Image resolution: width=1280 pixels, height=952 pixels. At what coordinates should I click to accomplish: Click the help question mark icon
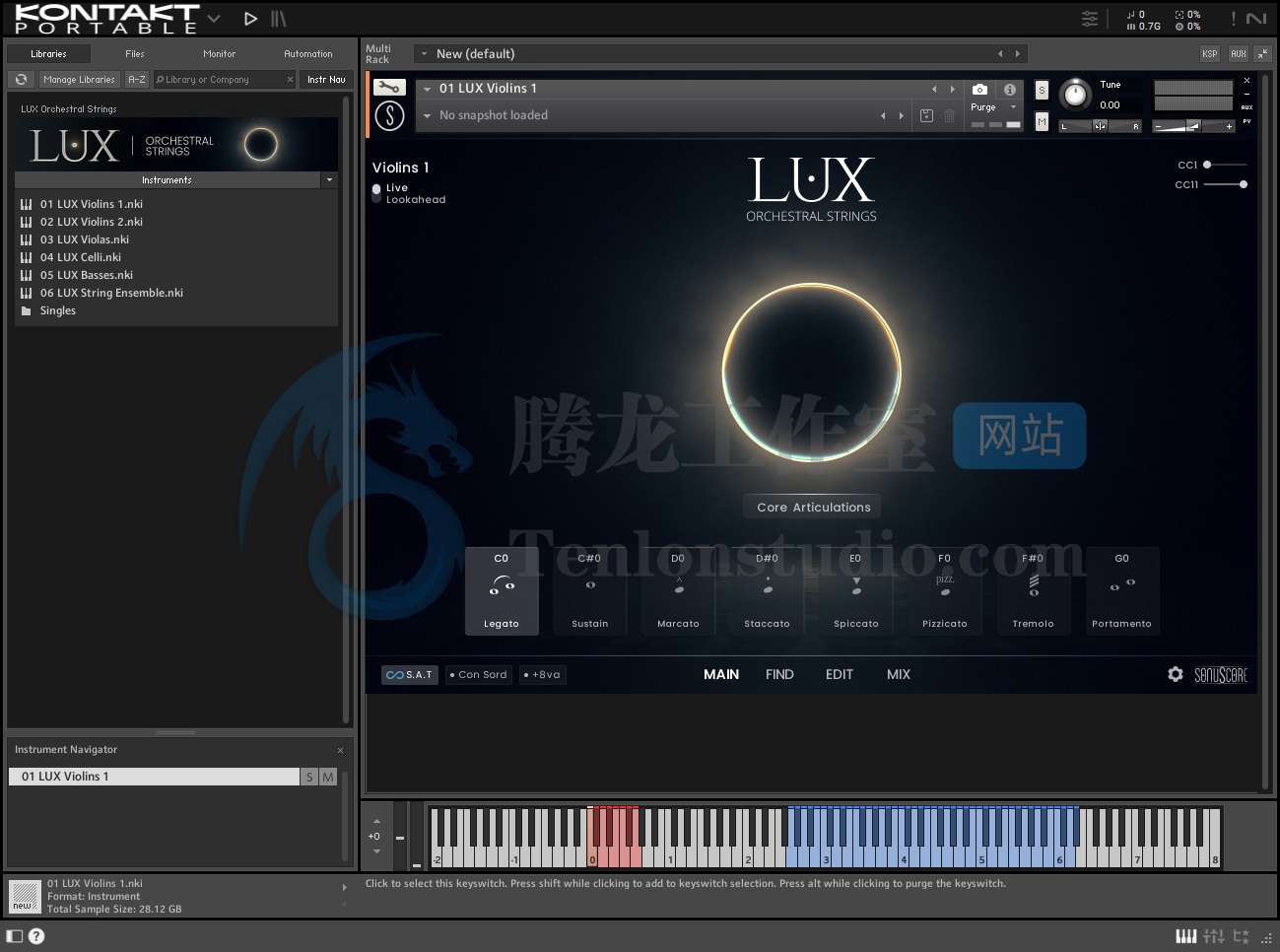coord(36,936)
